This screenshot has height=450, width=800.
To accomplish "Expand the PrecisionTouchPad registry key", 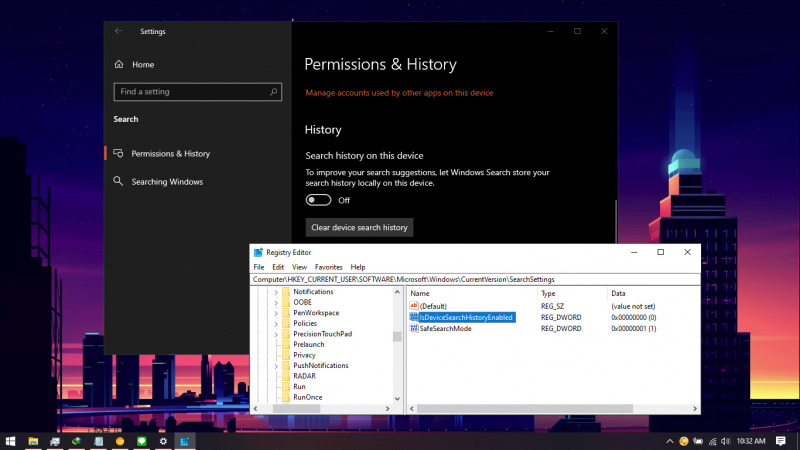I will [276, 334].
